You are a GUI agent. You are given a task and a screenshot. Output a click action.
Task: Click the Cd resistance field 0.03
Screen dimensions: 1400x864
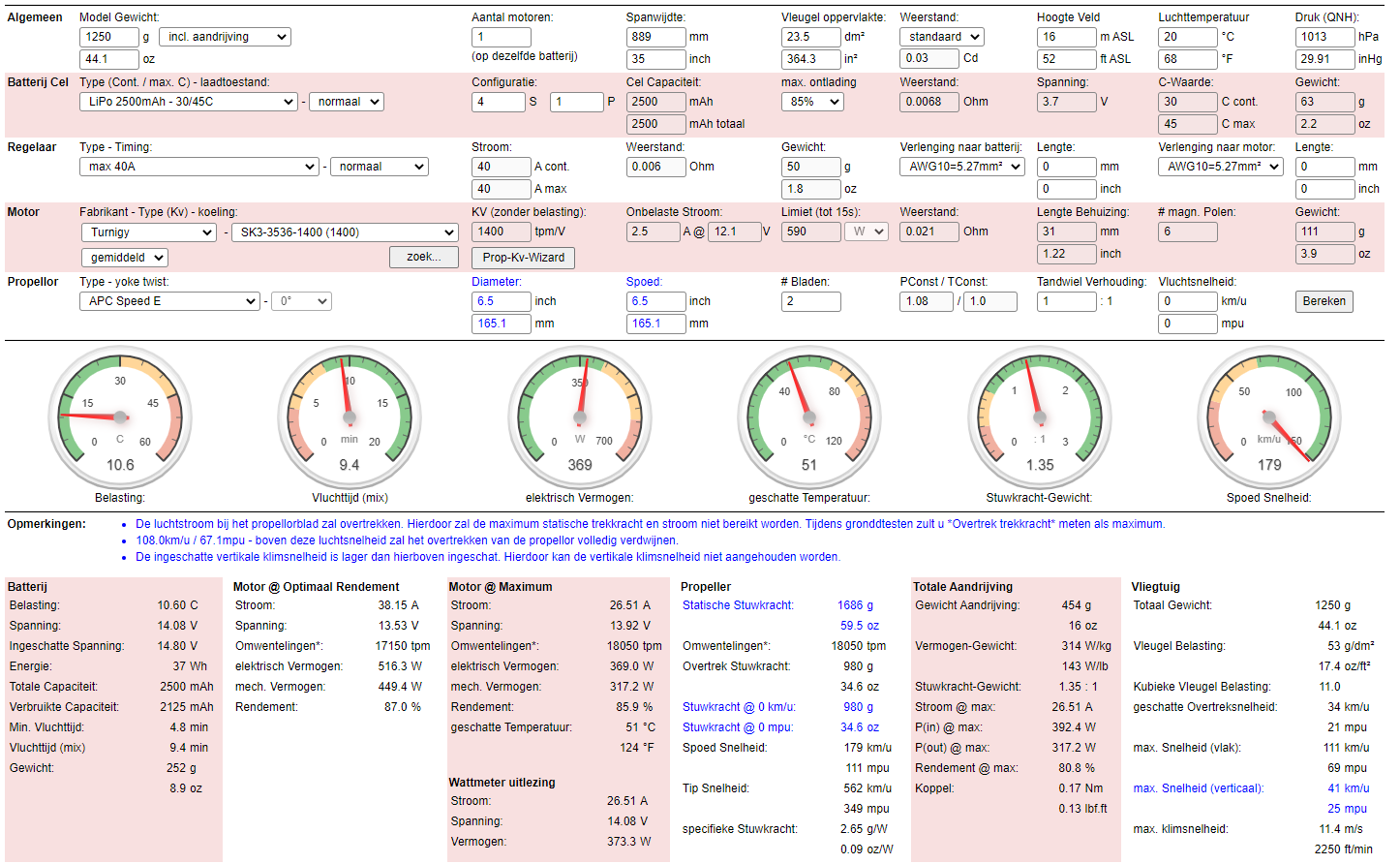(x=929, y=58)
